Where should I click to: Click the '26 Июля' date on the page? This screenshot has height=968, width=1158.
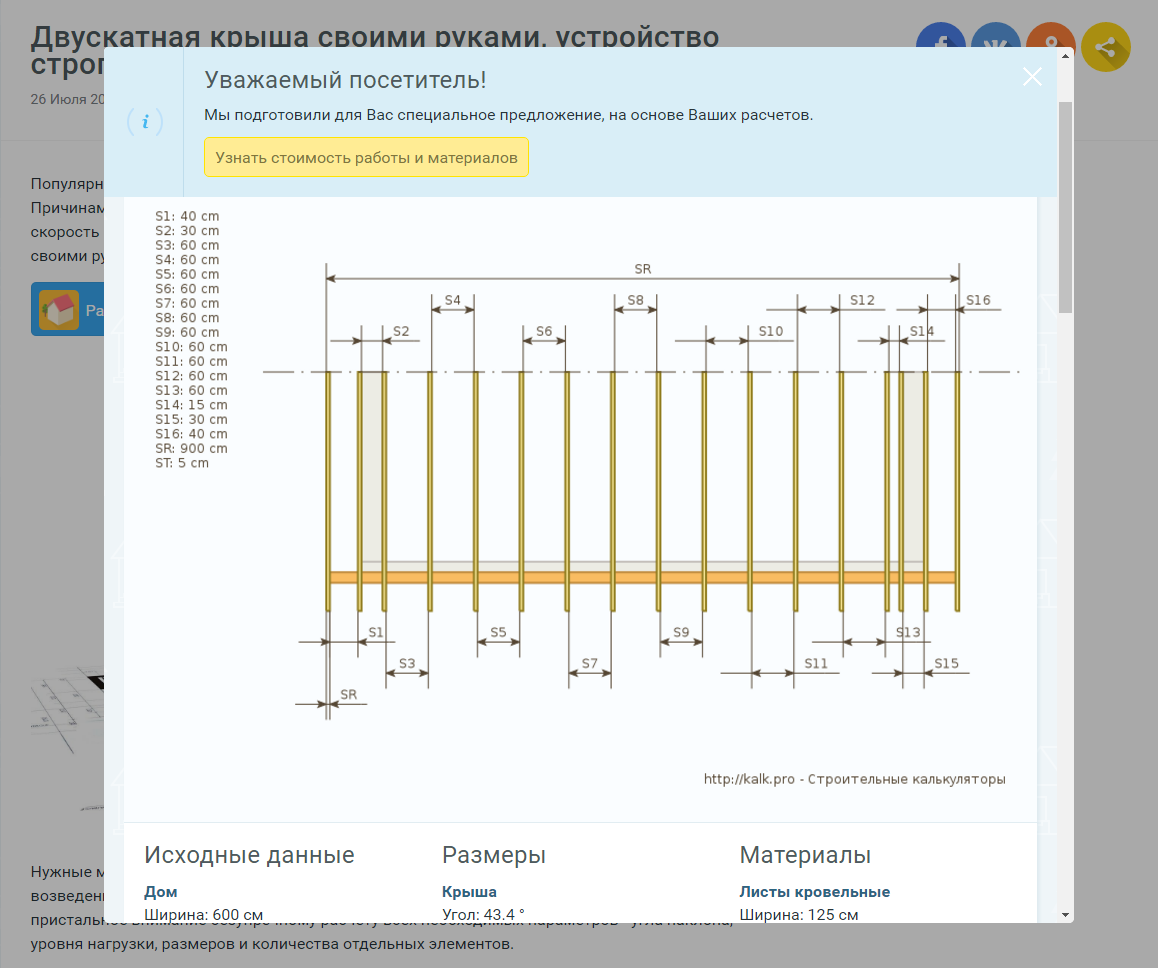point(68,99)
